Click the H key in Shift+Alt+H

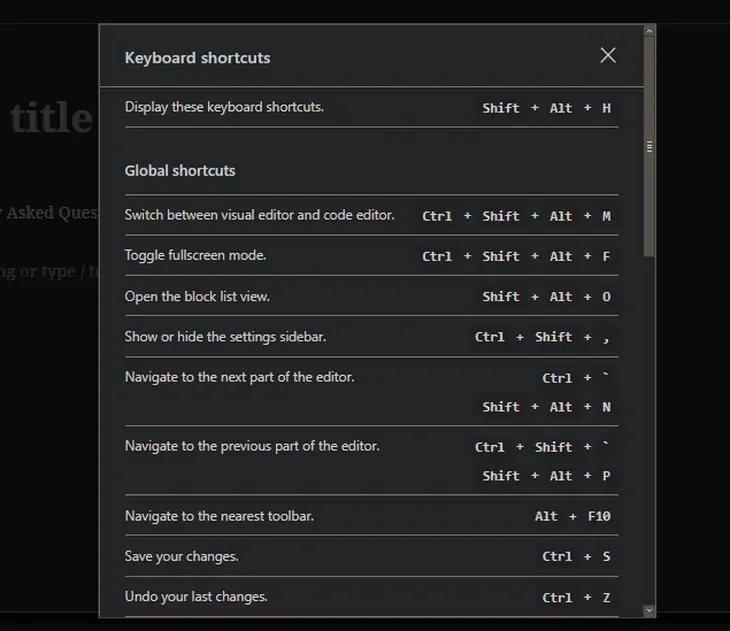click(x=606, y=108)
